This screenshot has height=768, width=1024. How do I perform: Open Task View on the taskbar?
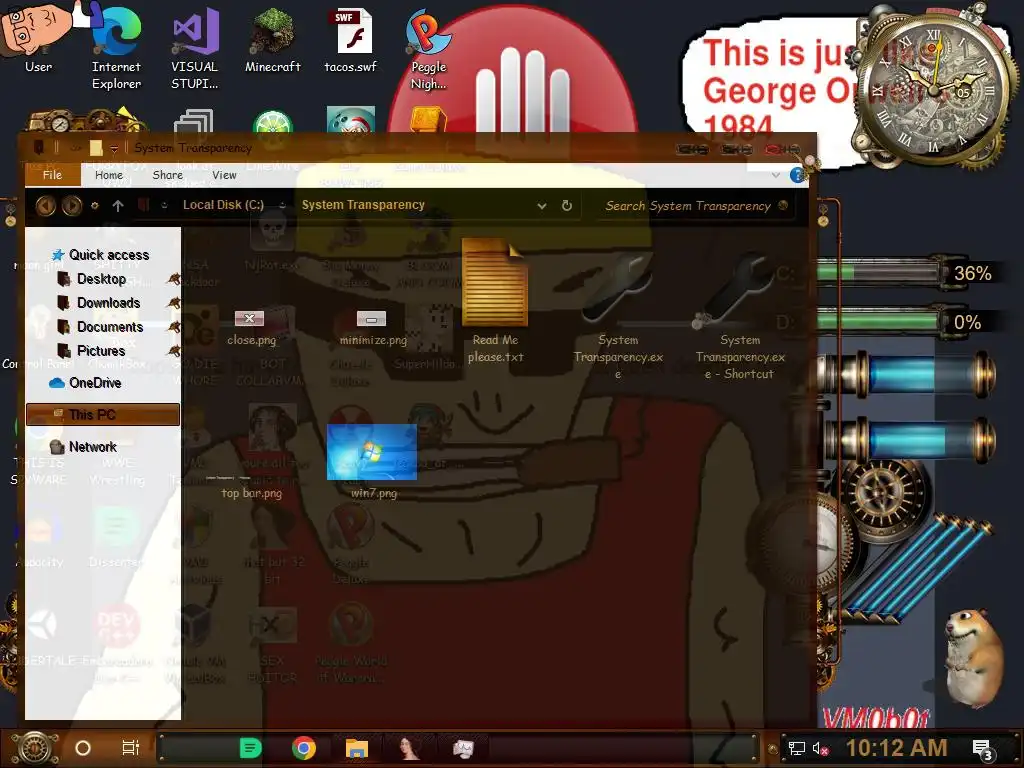click(131, 748)
